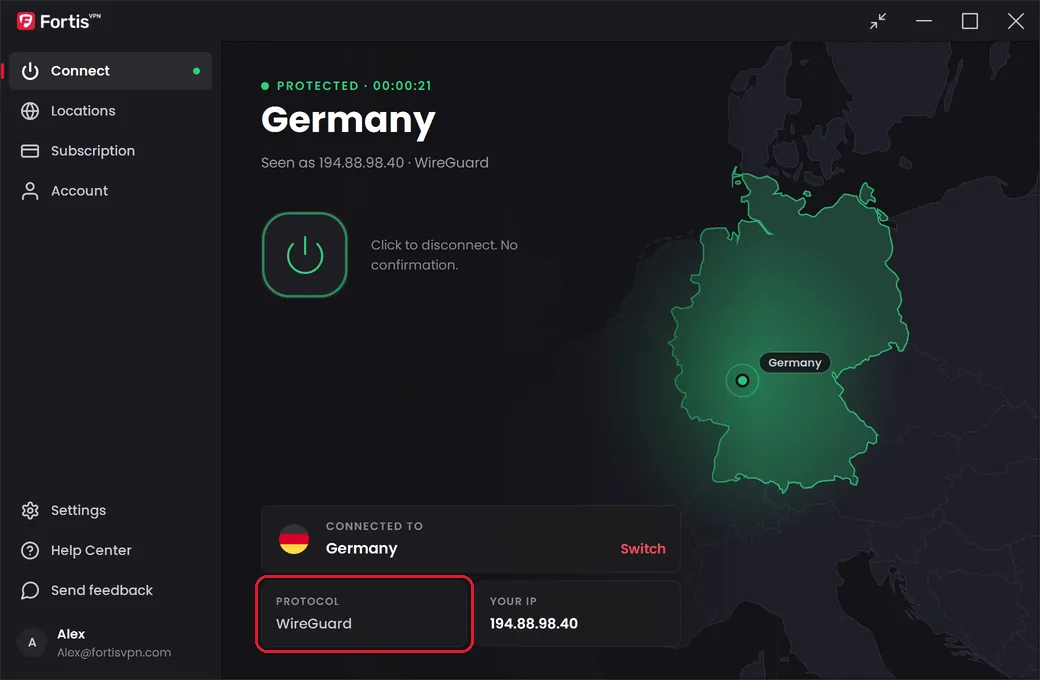1040x680 pixels.
Task: Close the Fortis VPN window
Action: 1015,21
